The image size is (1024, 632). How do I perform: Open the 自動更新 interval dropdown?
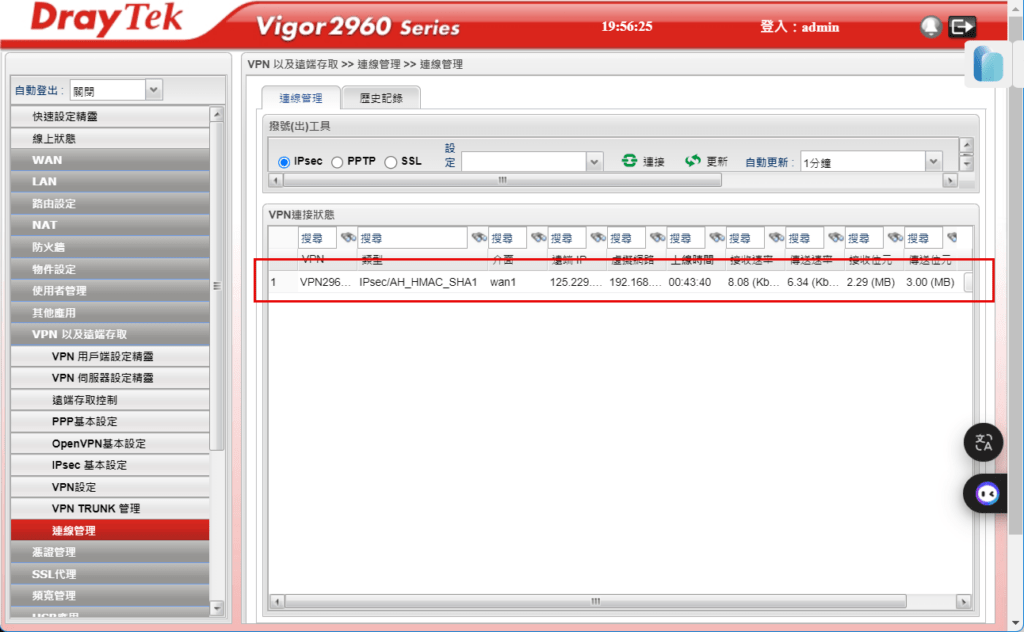(x=871, y=161)
